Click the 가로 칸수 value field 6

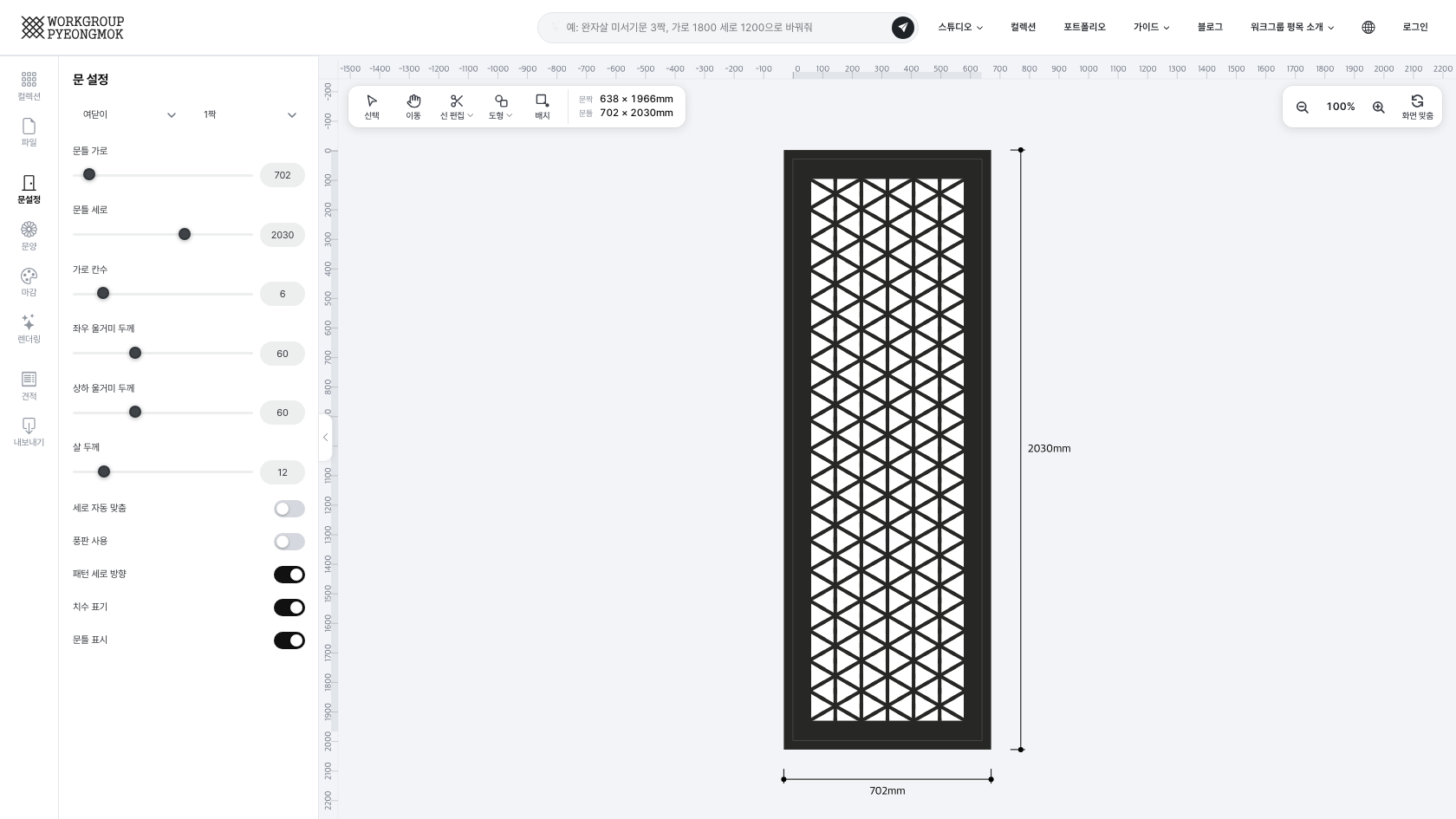click(x=283, y=294)
